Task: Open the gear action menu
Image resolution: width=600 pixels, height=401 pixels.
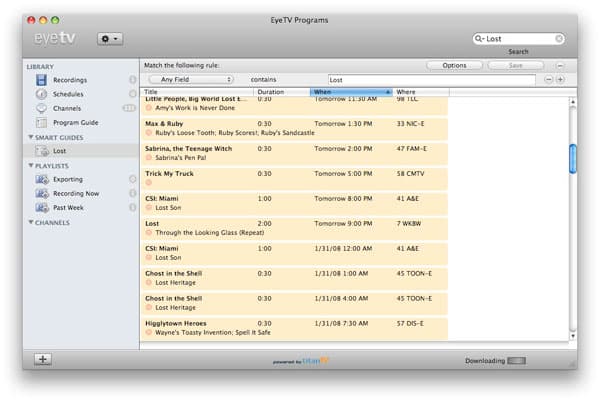Action: click(110, 39)
